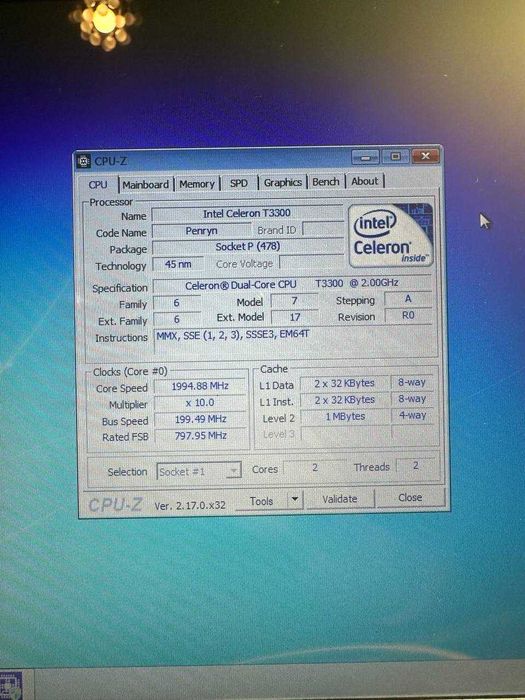The height and width of the screenshot is (700, 525).
Task: Click the Name field Intel Celeron T3300
Action: (247, 214)
